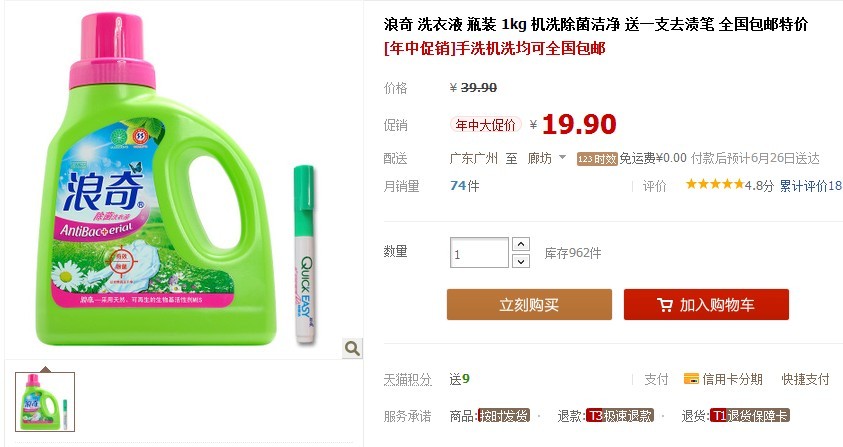This screenshot has height=447, width=843.
Task: Click the five-star rating icons
Action: click(715, 185)
